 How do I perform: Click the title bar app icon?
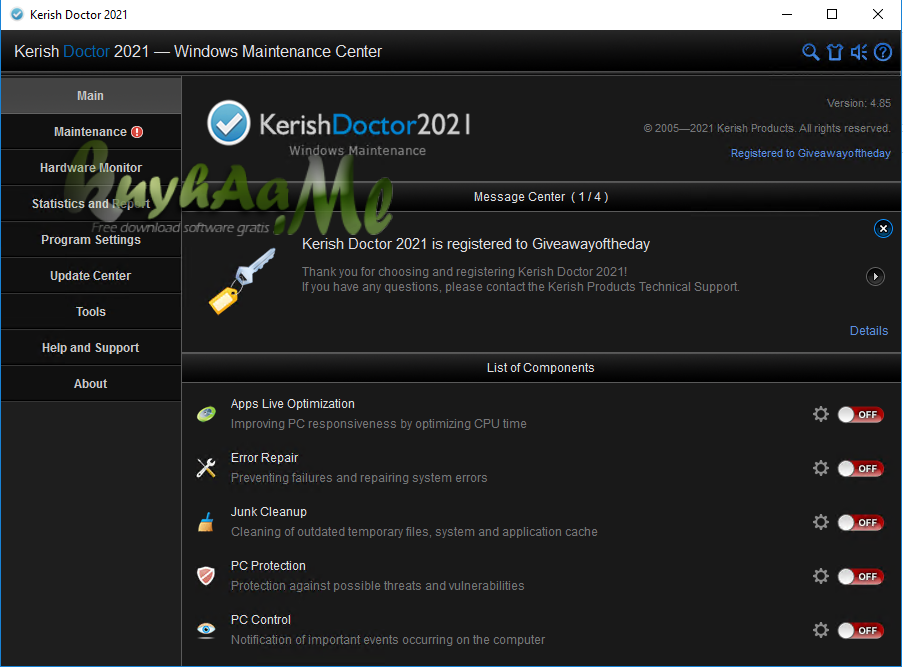click(17, 14)
